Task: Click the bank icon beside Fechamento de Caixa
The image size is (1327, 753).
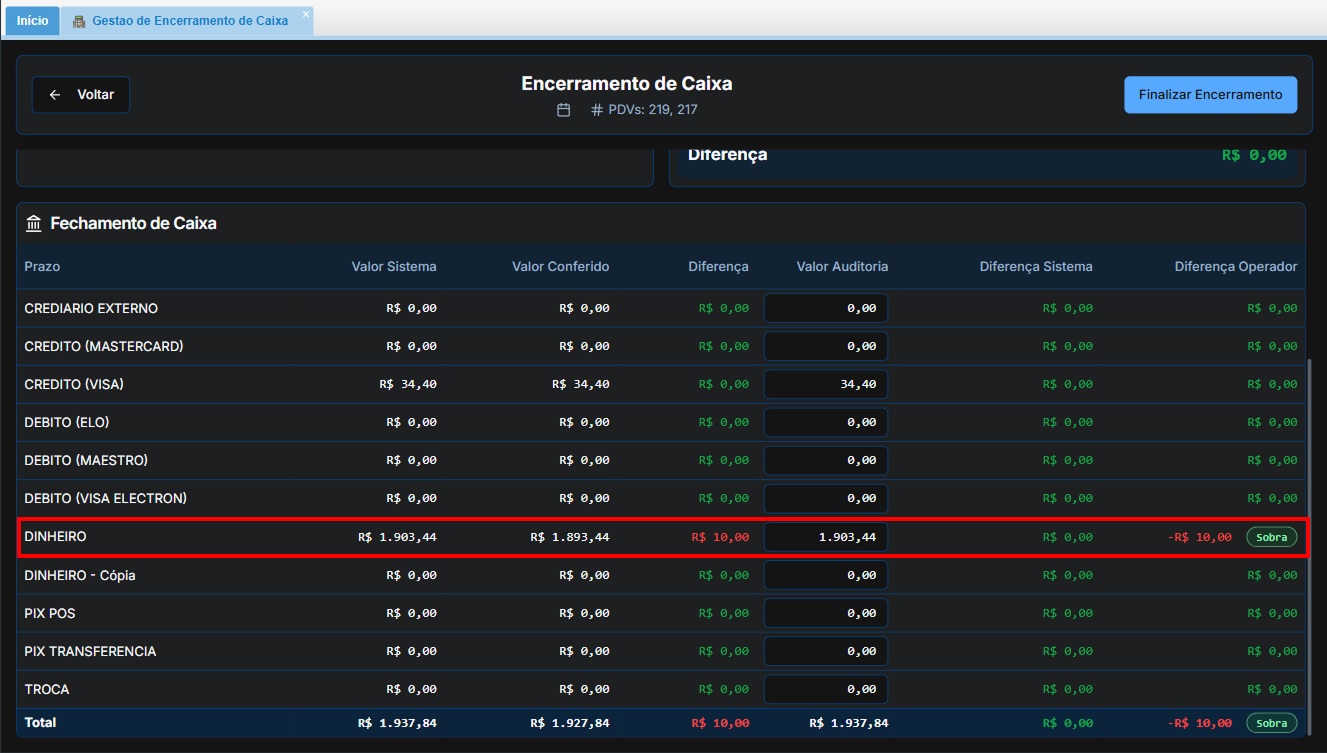Action: pyautogui.click(x=34, y=224)
